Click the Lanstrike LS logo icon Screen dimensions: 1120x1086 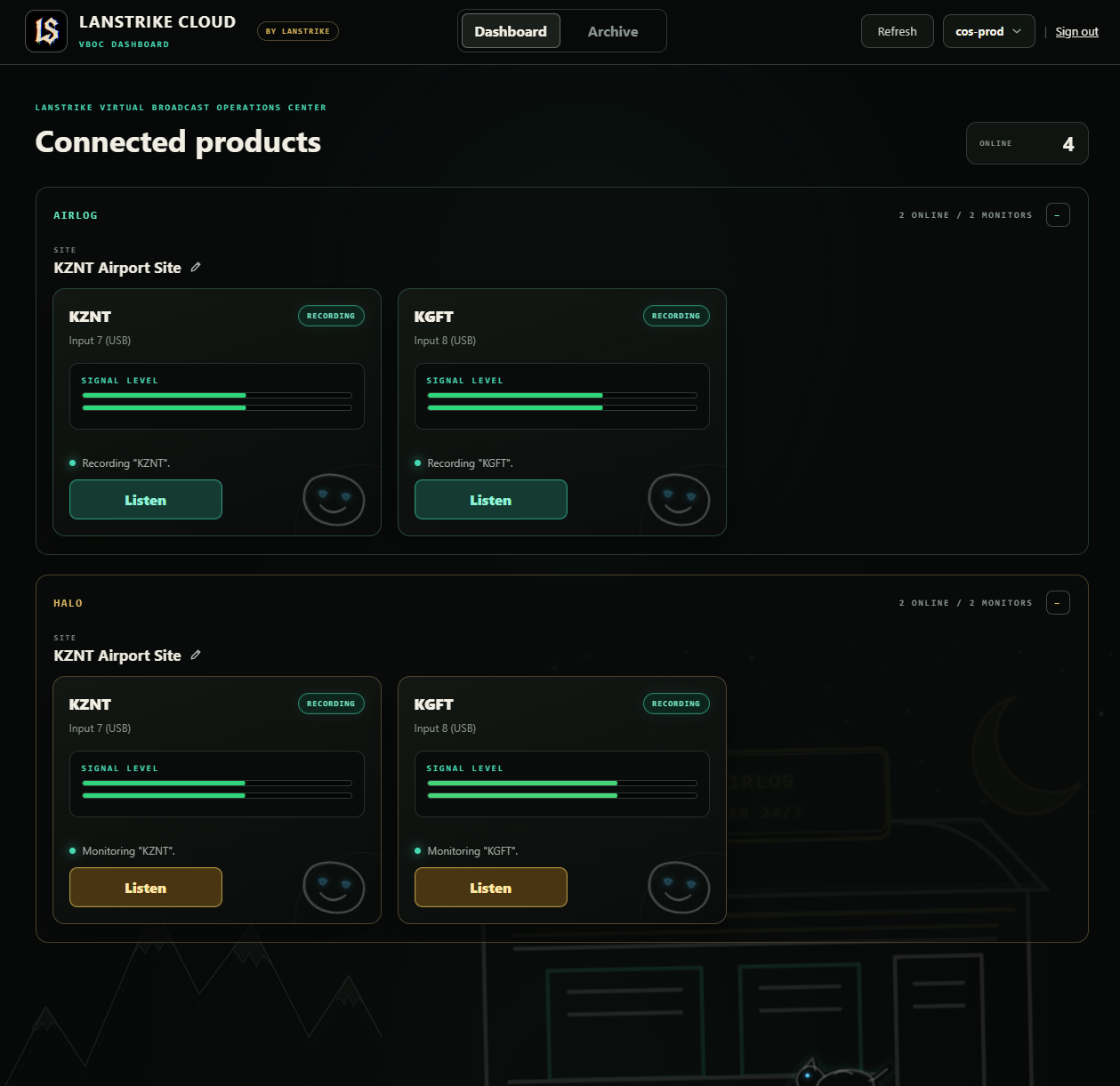pos(46,31)
